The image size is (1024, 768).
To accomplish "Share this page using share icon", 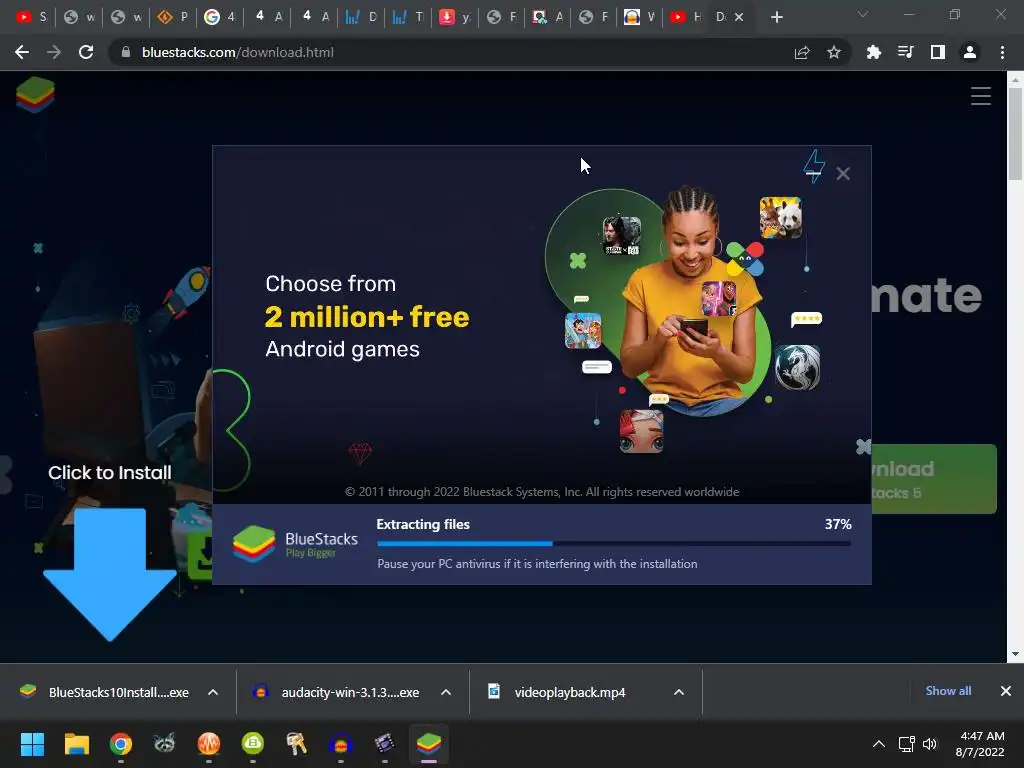I will pyautogui.click(x=801, y=52).
